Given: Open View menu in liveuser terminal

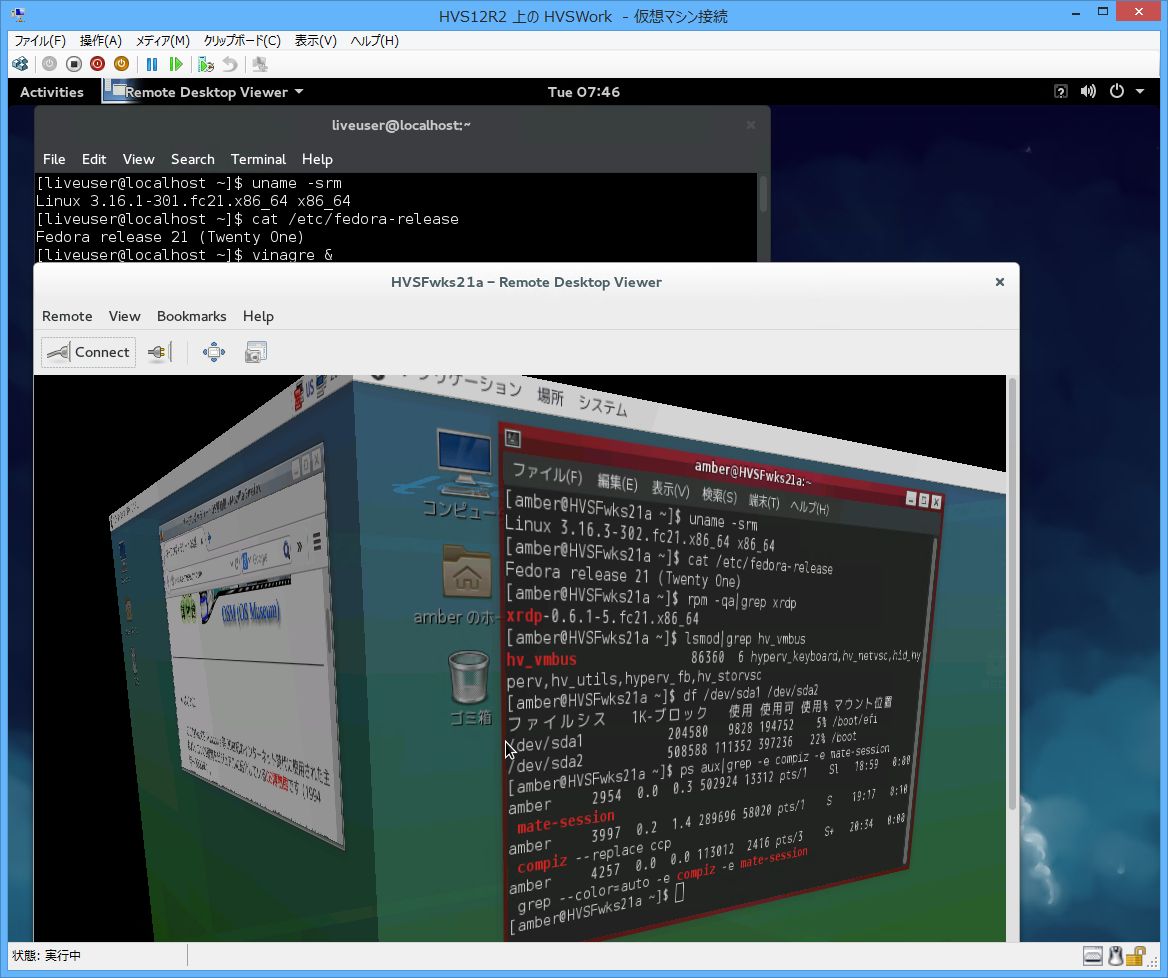Looking at the screenshot, I should tap(139, 159).
